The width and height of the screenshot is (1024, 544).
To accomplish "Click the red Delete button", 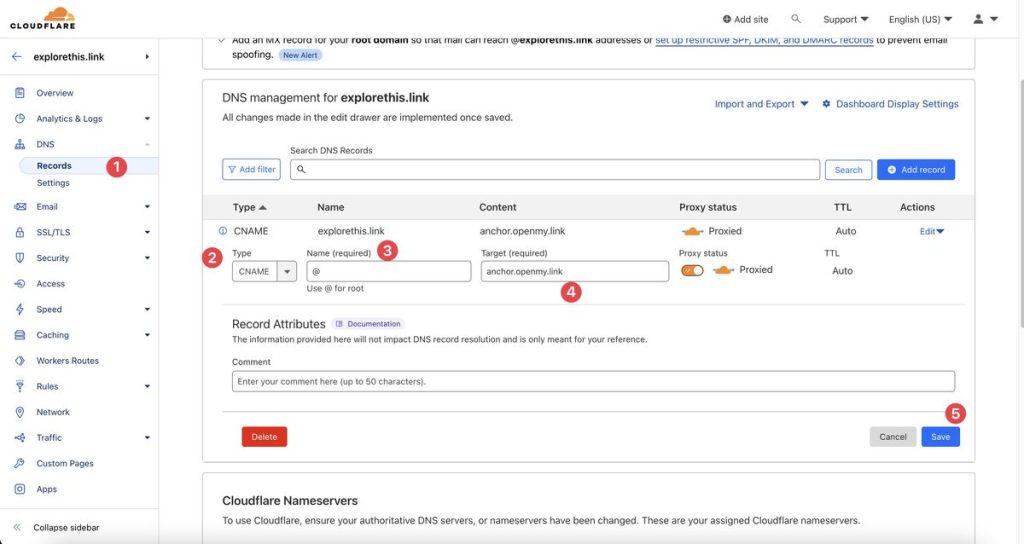I will 264,437.
